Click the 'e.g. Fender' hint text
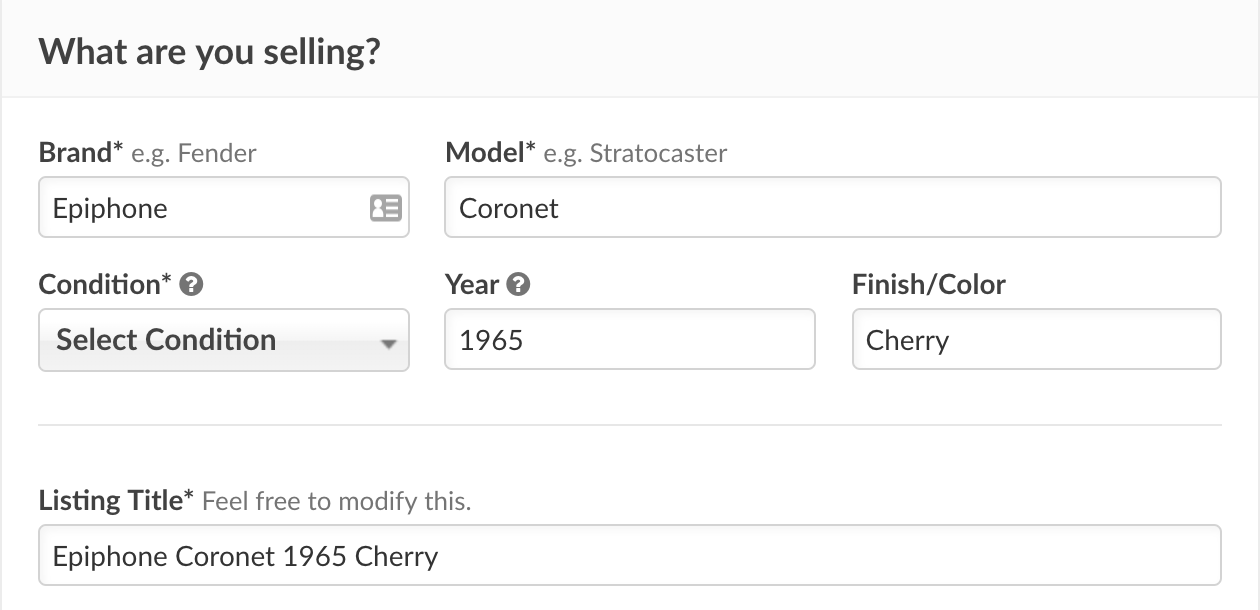The height and width of the screenshot is (610, 1260). pos(194,154)
